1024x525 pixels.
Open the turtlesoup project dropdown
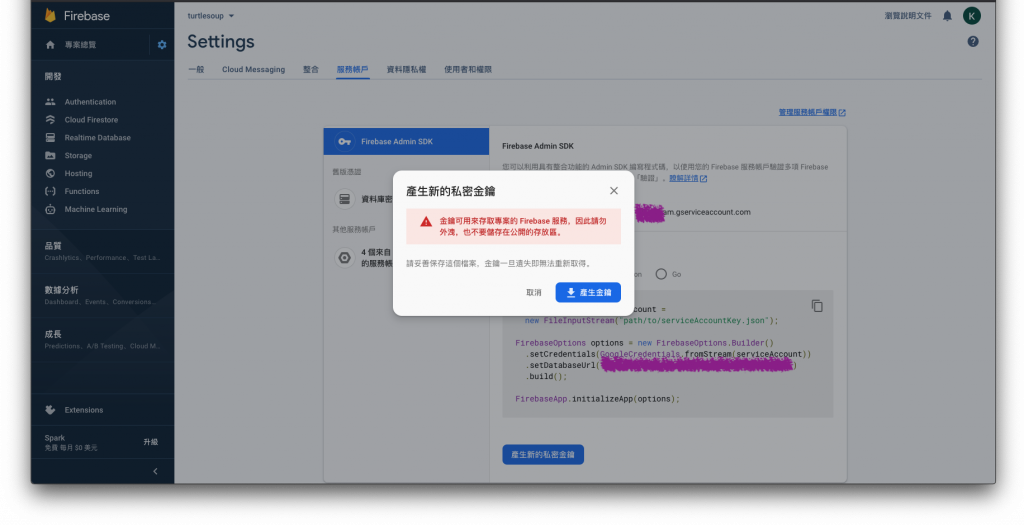210,16
